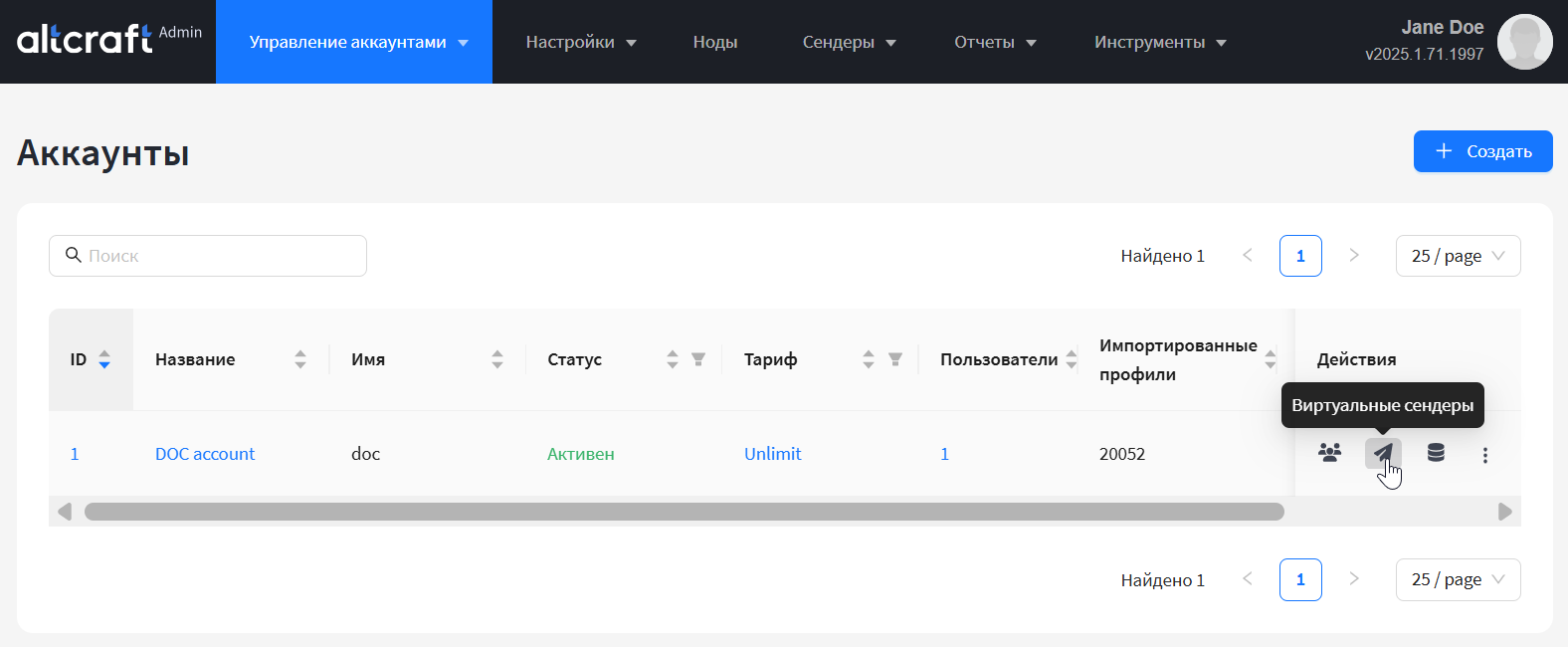Image resolution: width=1568 pixels, height=647 pixels.
Task: Click the Создать button
Action: coord(1482,151)
